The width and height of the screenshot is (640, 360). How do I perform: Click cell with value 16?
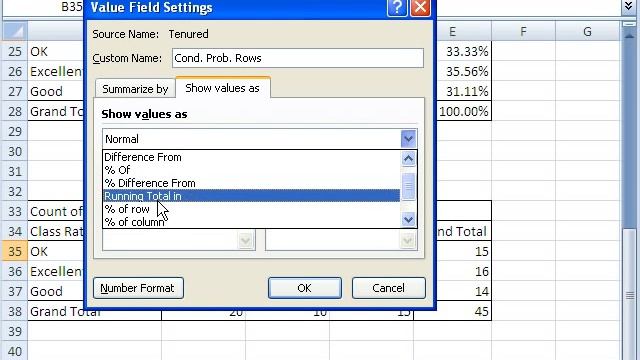[464, 271]
